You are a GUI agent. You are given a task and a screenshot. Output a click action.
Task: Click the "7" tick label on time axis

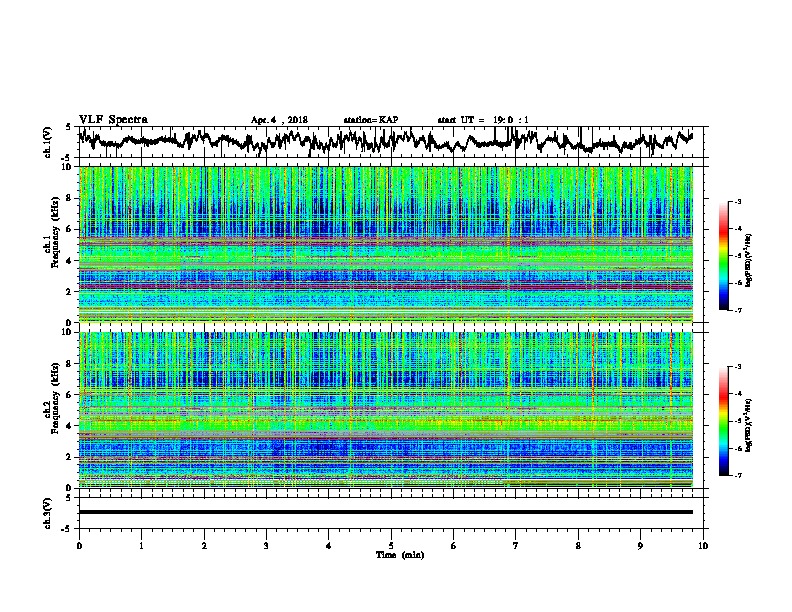pyautogui.click(x=516, y=546)
